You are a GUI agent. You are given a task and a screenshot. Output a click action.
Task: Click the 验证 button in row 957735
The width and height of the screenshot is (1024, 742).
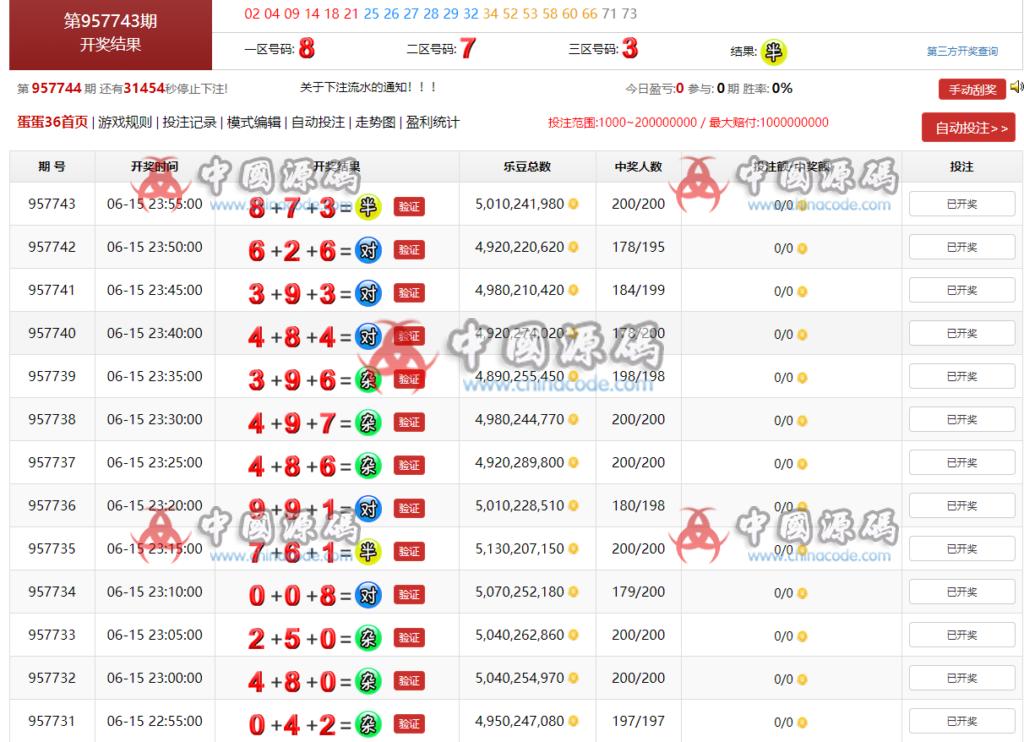[x=409, y=551]
